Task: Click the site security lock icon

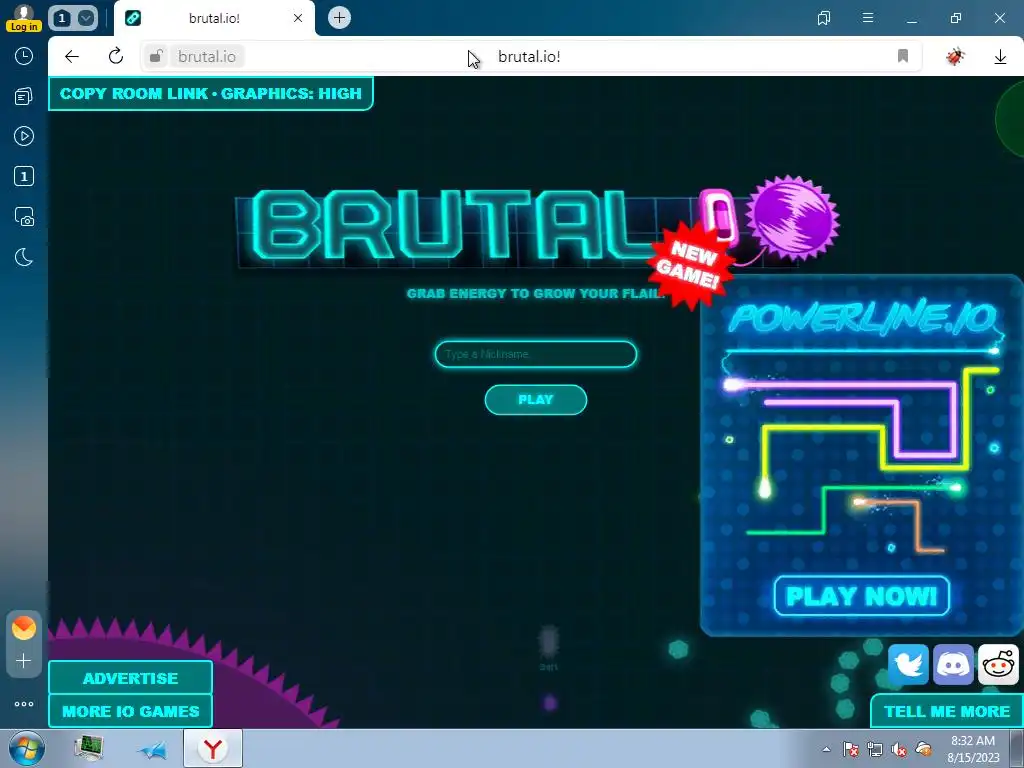Action: click(155, 56)
